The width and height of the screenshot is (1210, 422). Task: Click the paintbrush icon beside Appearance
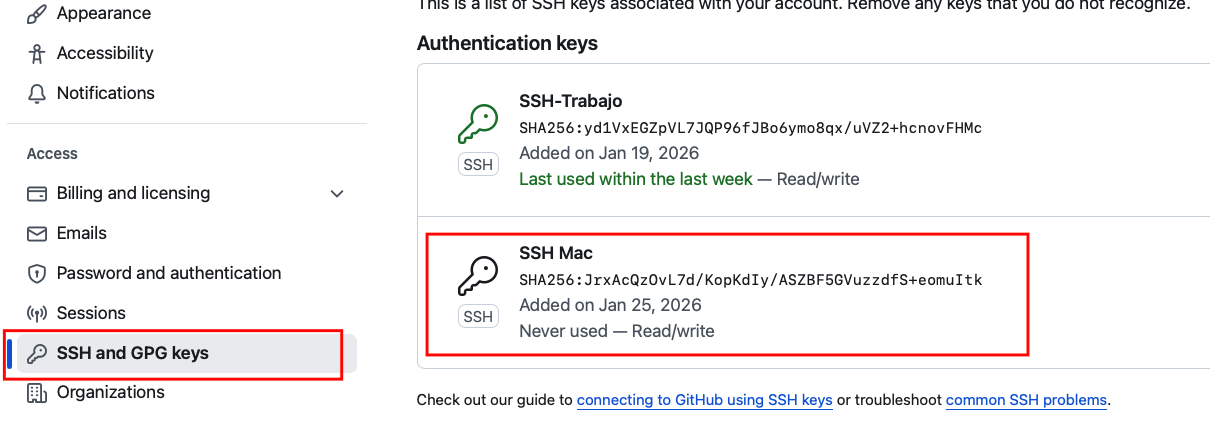(37, 14)
